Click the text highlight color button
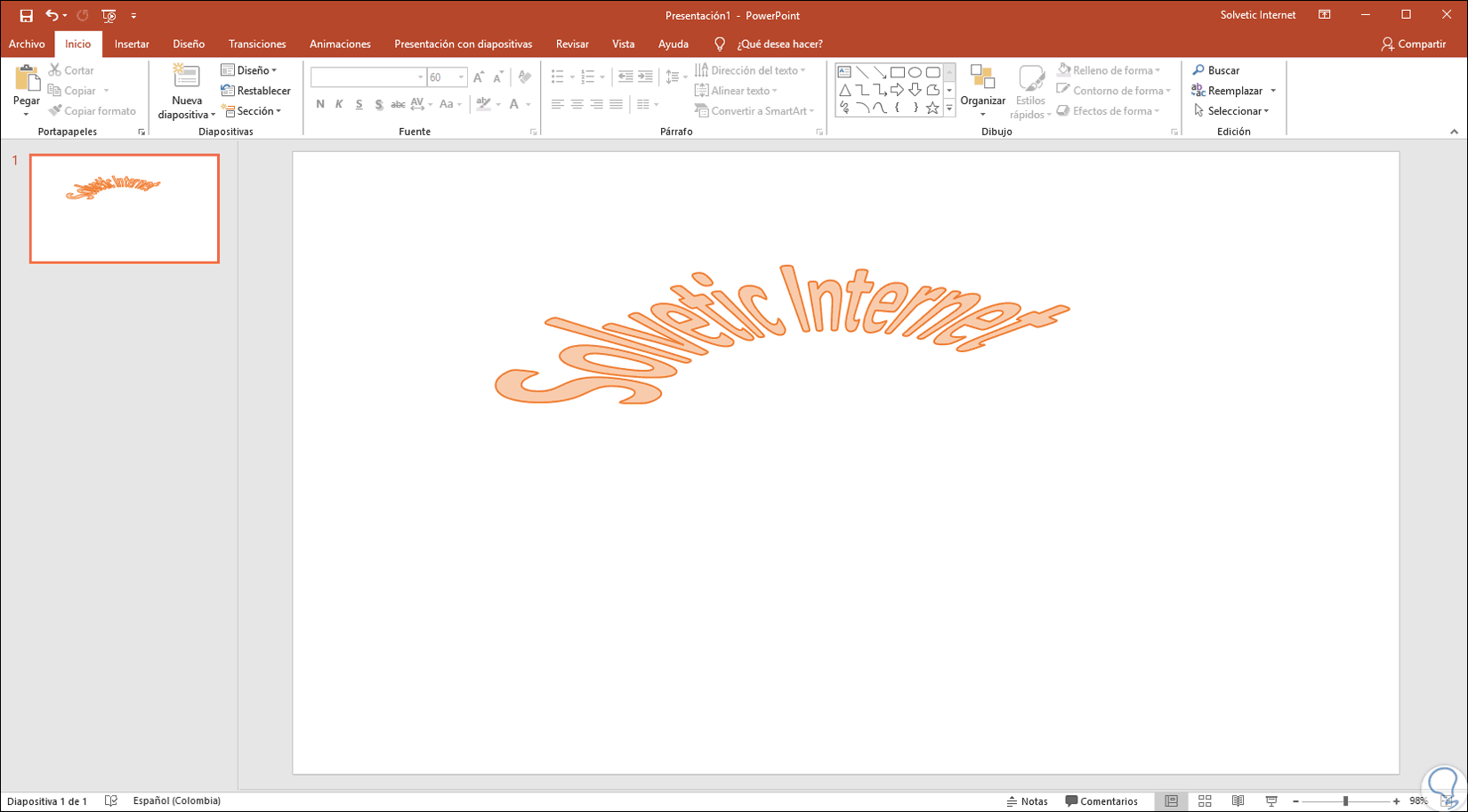Viewport: 1468px width, 812px height. pyautogui.click(x=483, y=104)
